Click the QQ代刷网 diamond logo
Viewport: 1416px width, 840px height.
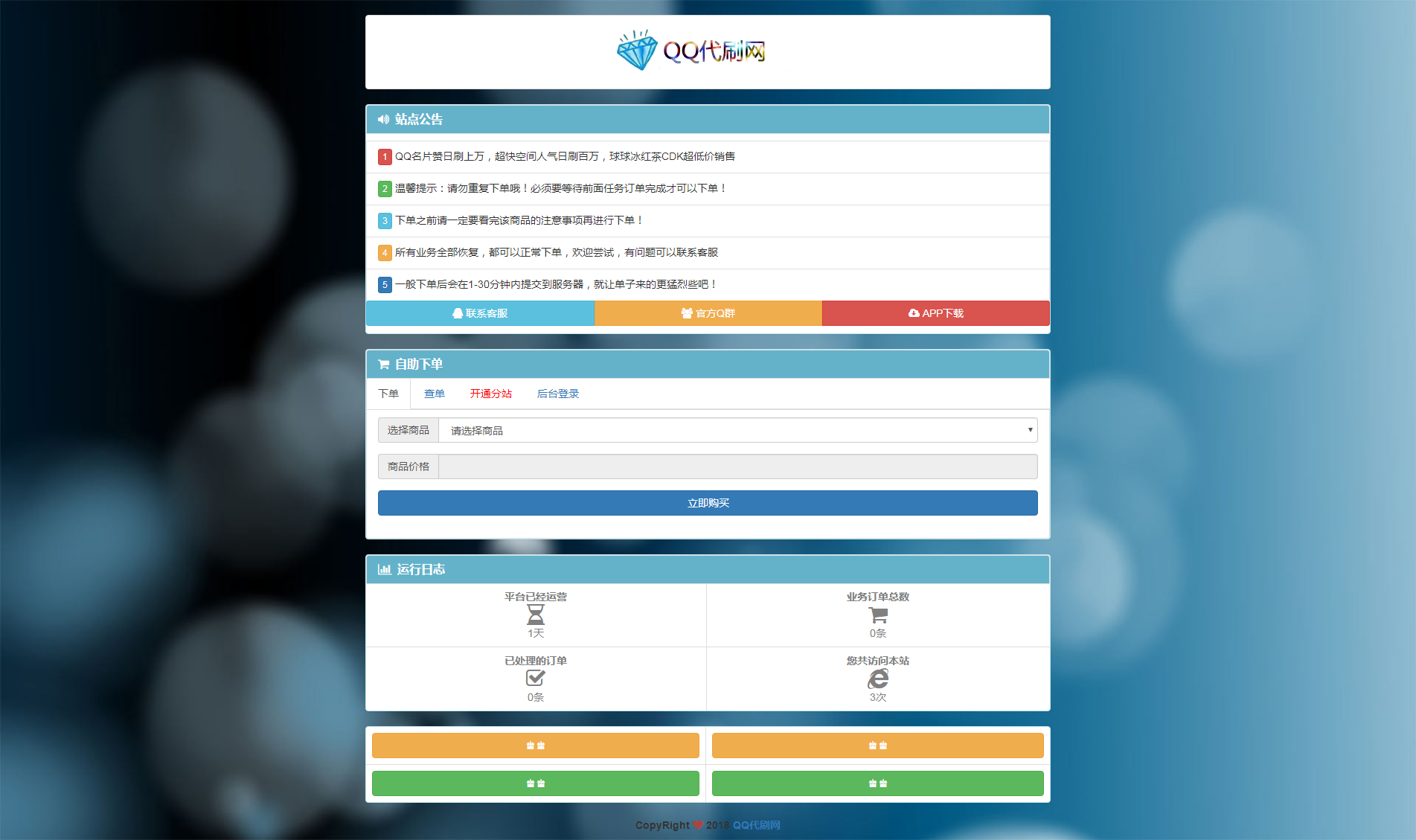pyautogui.click(x=692, y=51)
